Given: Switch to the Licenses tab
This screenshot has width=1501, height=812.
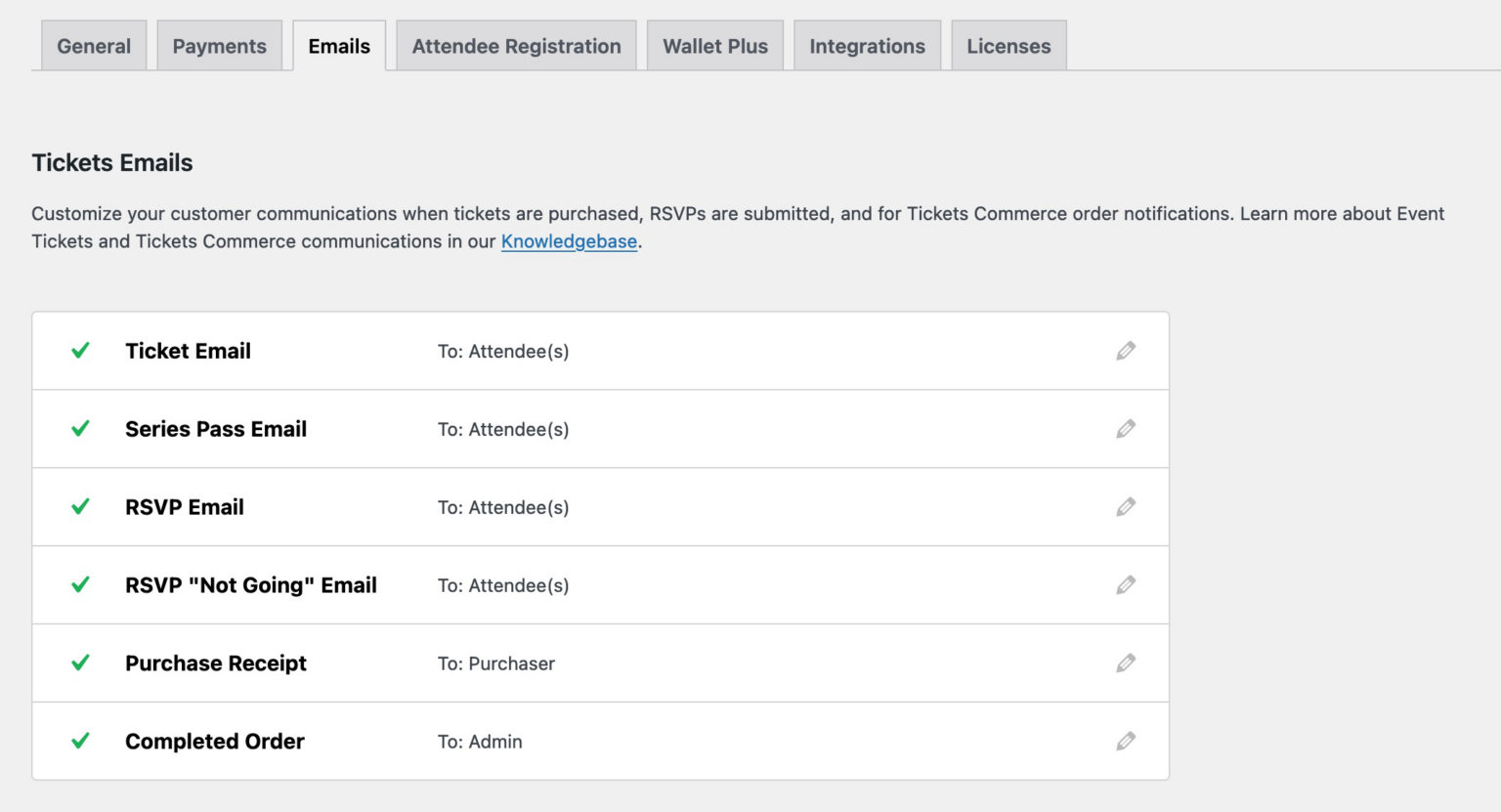Looking at the screenshot, I should (x=1008, y=46).
